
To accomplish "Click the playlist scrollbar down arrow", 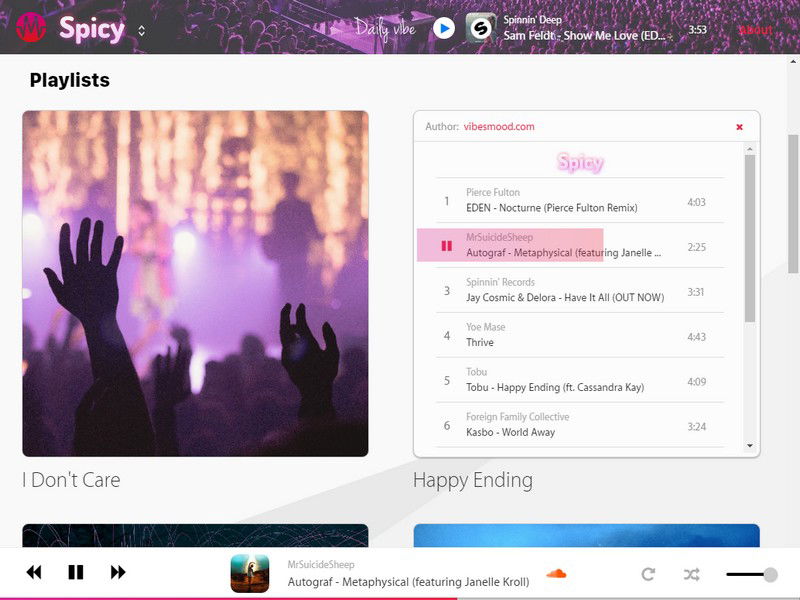I will [749, 445].
